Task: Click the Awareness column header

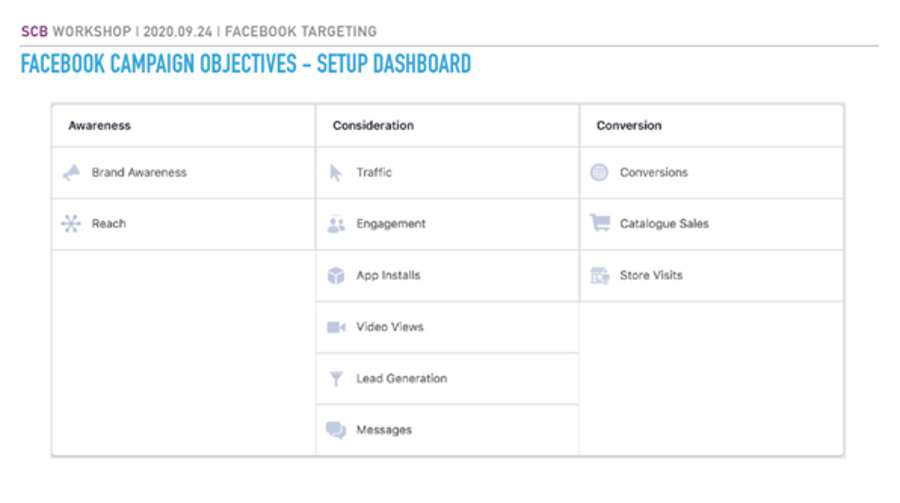Action: [100, 125]
